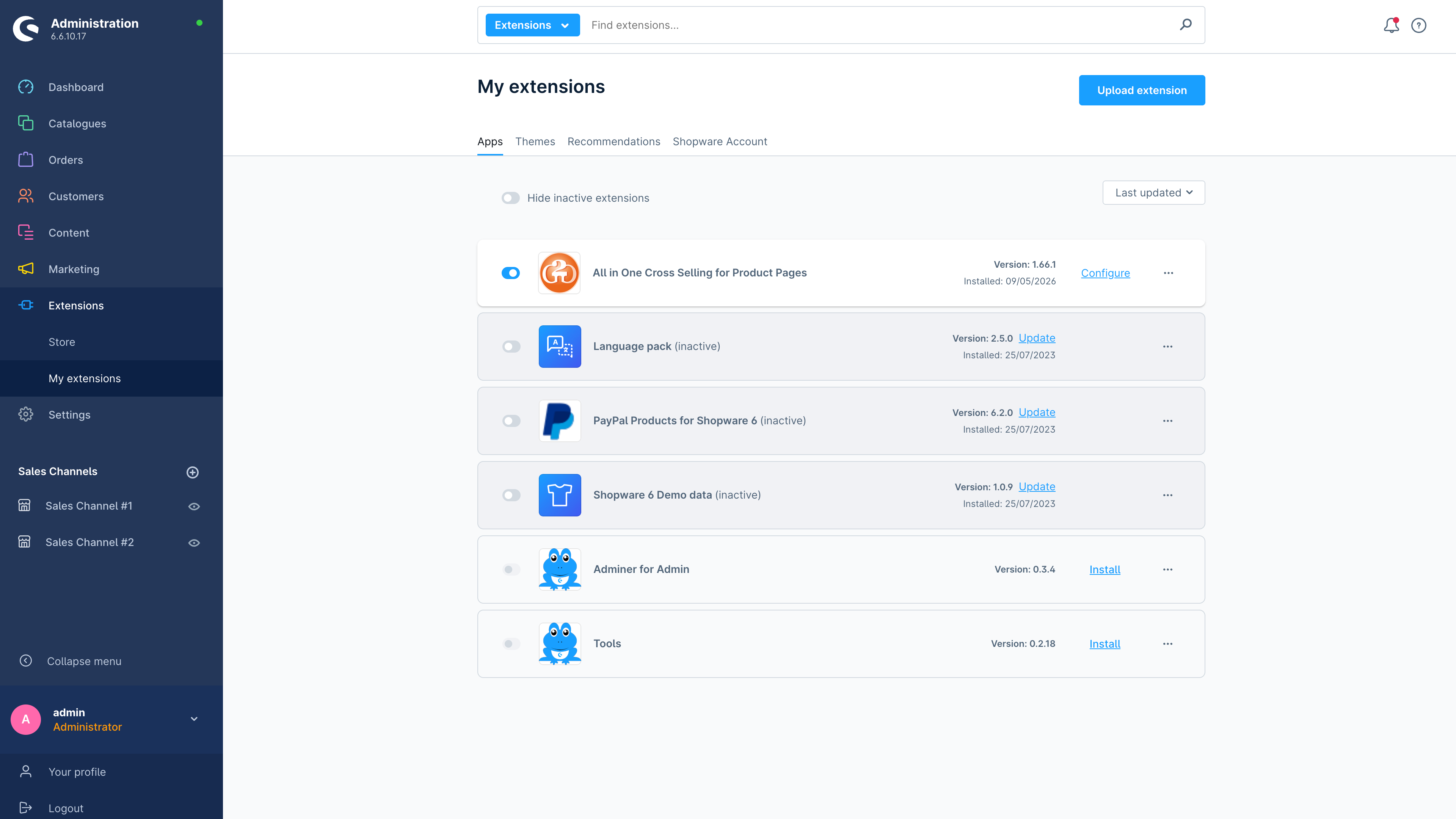Click Install for Tools

1105,644
